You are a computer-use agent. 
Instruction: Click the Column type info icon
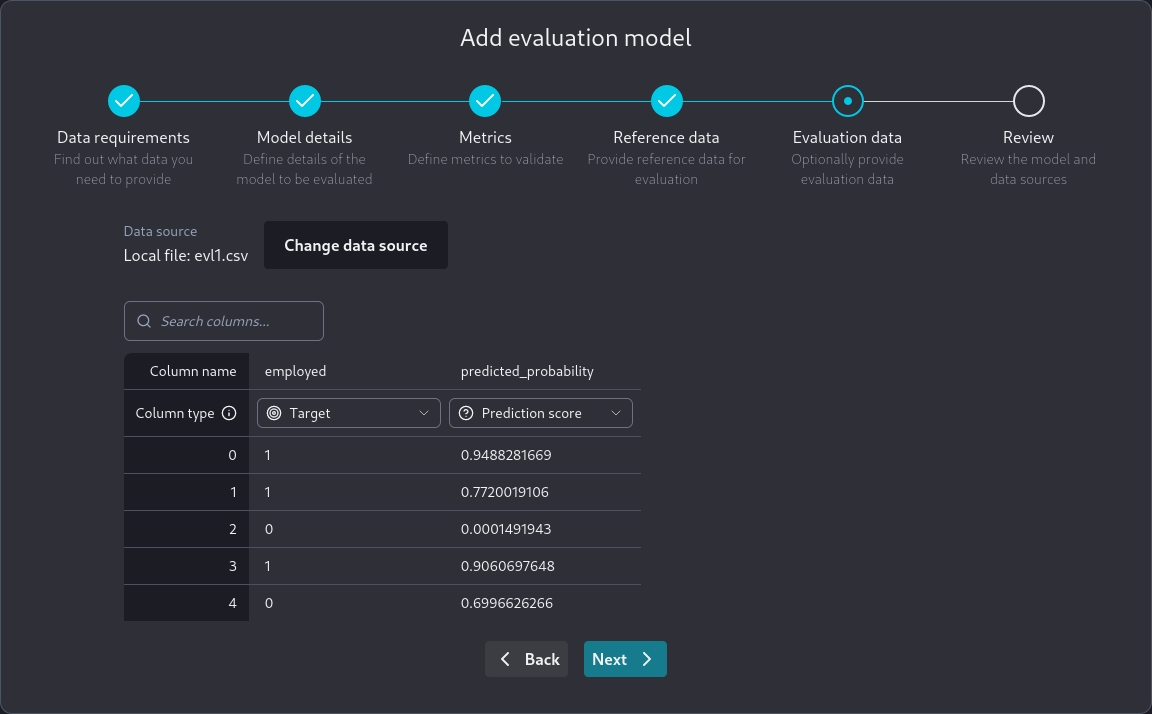tap(229, 413)
